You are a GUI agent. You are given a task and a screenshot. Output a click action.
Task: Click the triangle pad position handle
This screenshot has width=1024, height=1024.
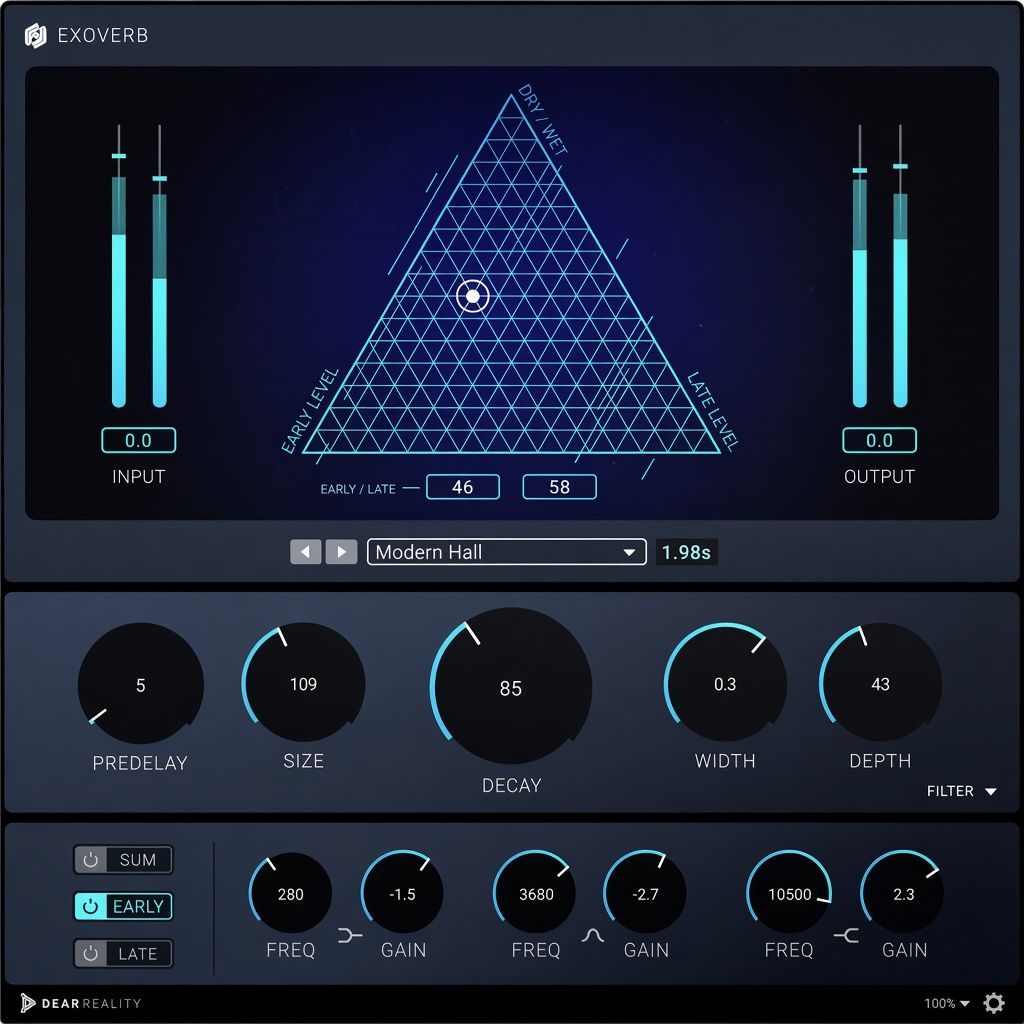pyautogui.click(x=473, y=296)
